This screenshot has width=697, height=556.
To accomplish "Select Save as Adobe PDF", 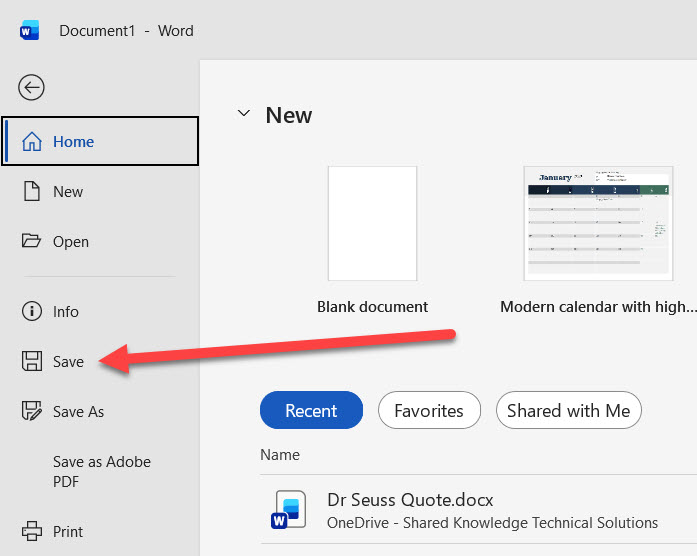I will tap(100, 472).
